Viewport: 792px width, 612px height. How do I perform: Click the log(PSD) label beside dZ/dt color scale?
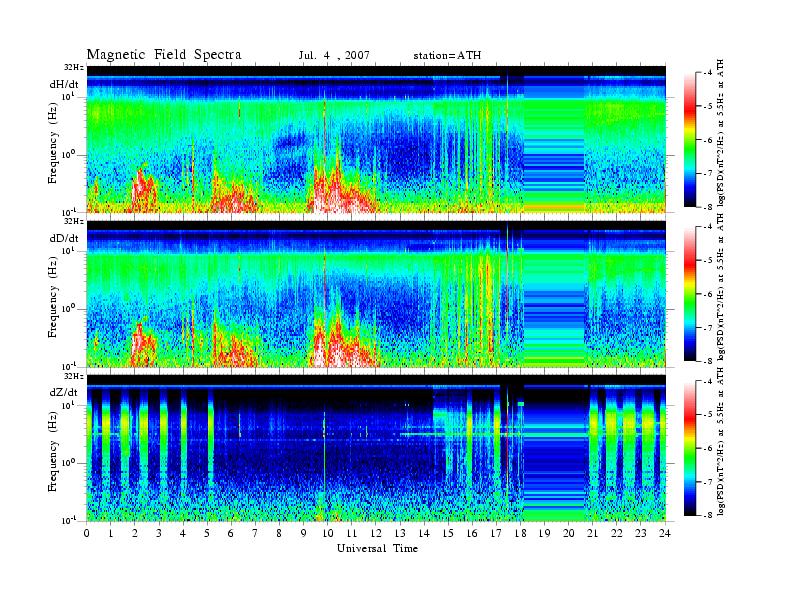721,441
